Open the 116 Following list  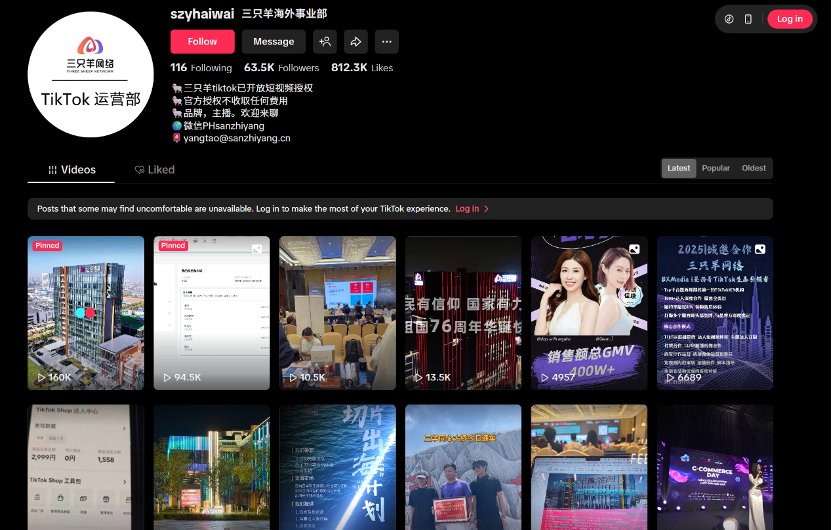(x=201, y=68)
